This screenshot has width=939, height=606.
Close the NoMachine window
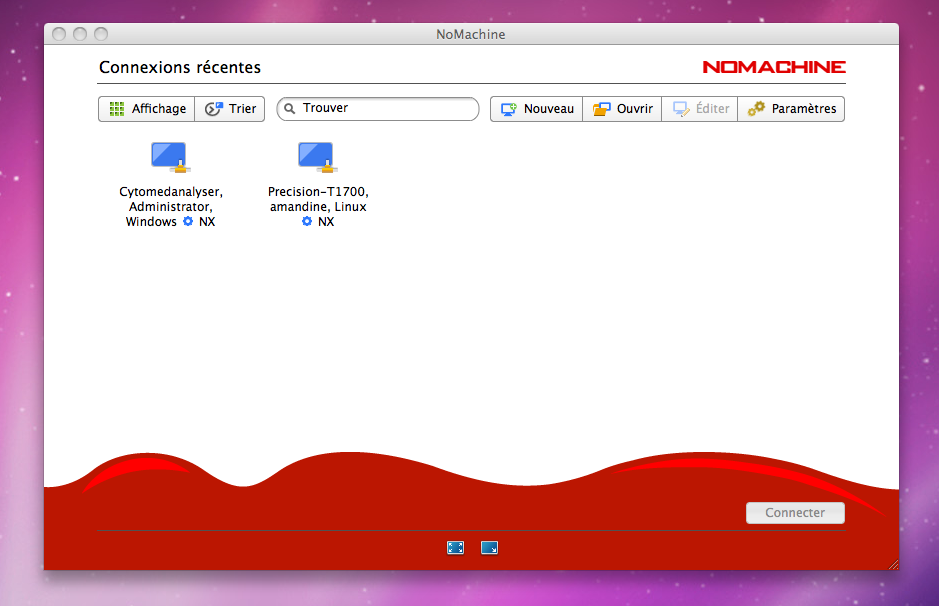[x=59, y=34]
